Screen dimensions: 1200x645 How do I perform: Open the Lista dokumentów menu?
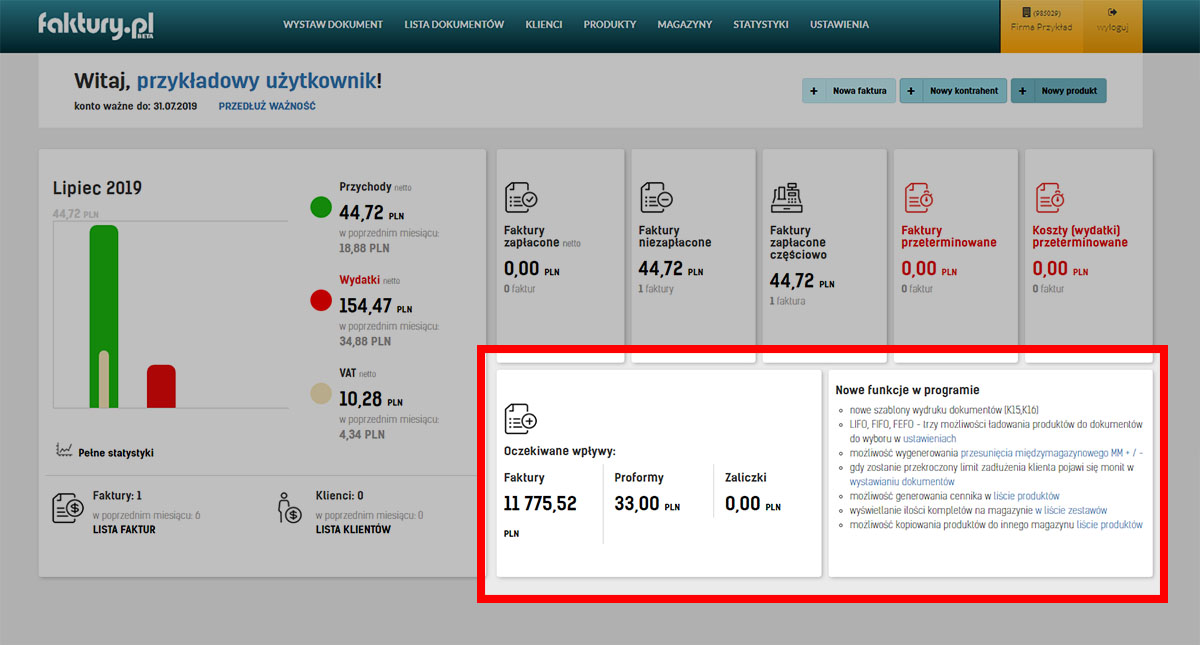[454, 25]
